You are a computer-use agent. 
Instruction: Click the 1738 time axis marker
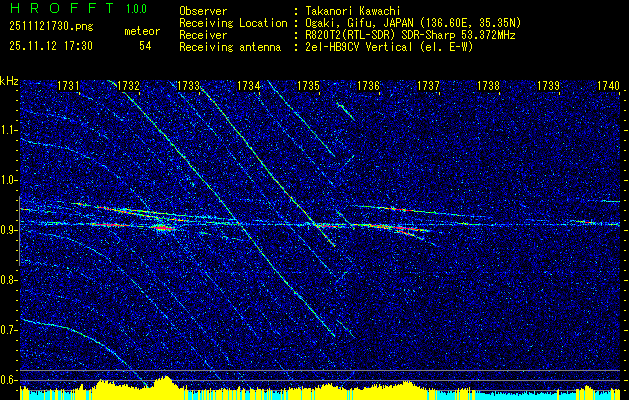pyautogui.click(x=489, y=86)
